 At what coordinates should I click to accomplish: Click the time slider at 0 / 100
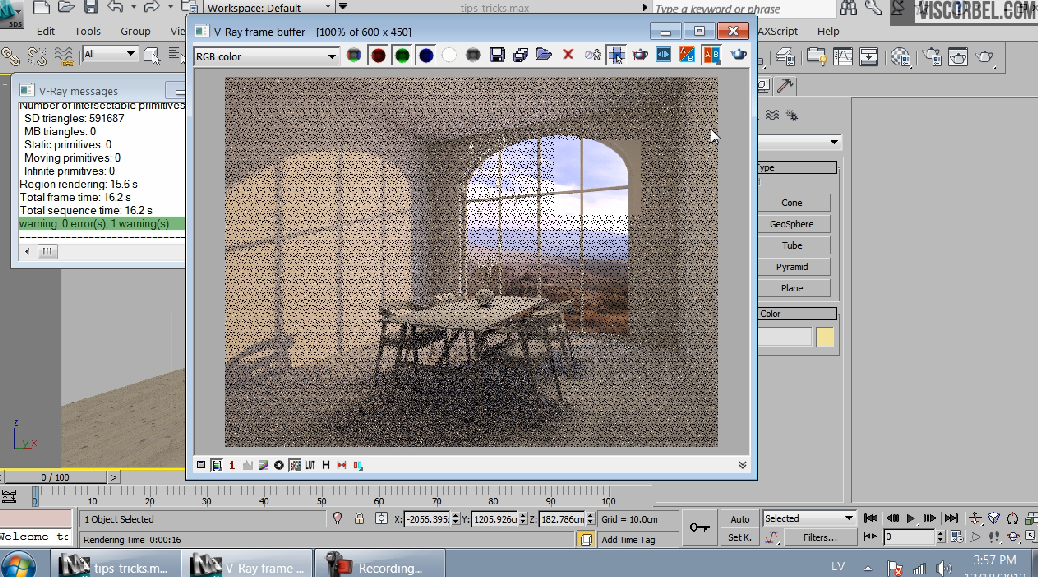55,477
